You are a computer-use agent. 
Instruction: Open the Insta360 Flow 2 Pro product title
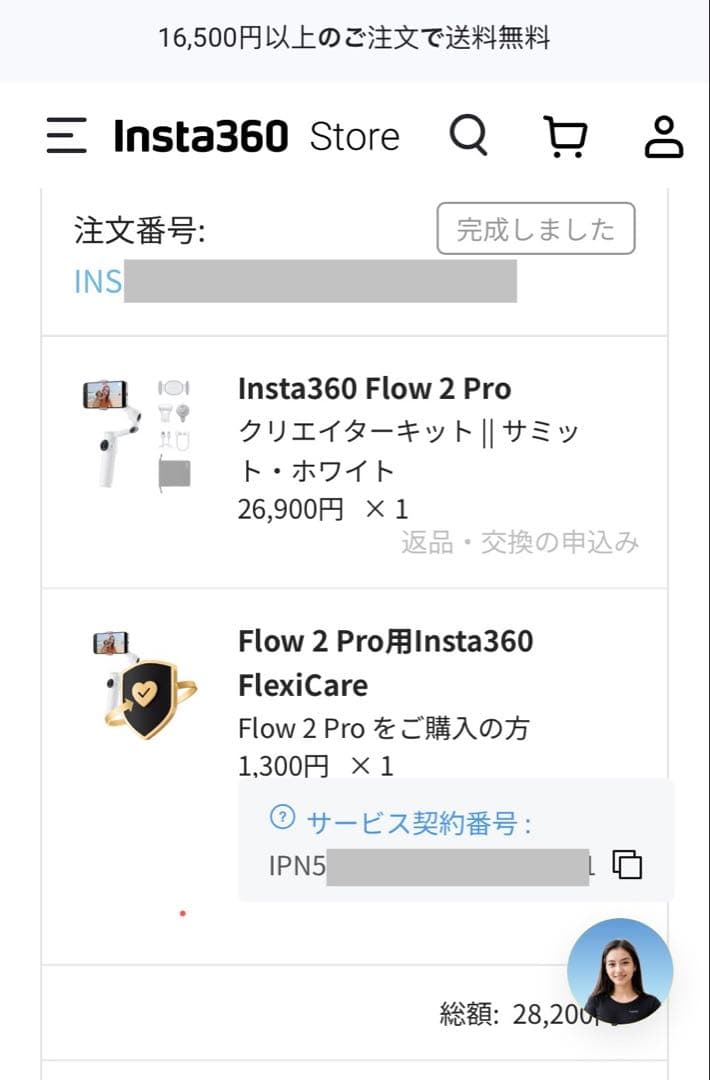click(x=374, y=389)
